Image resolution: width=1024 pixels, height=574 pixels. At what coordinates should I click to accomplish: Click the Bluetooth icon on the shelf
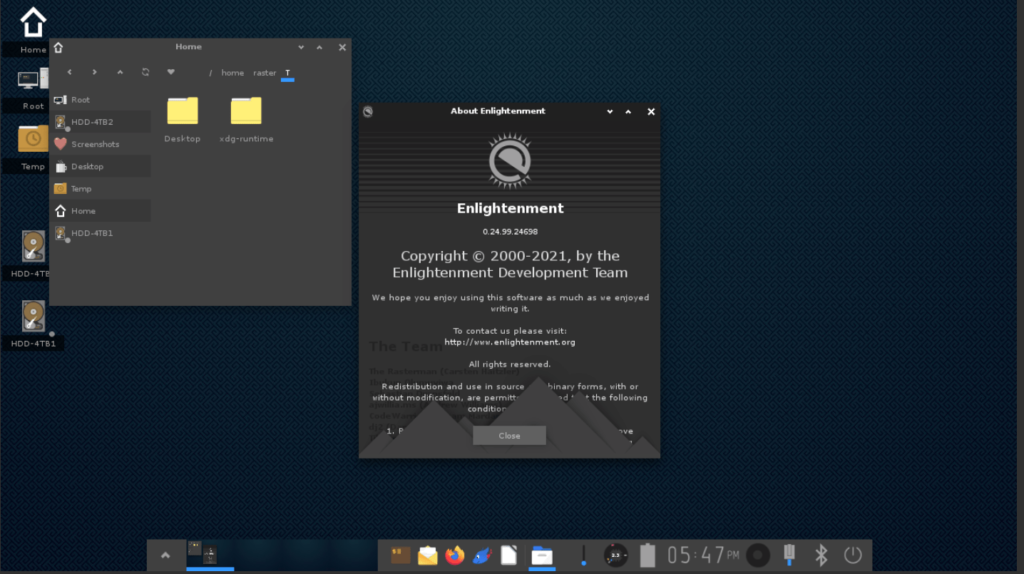(x=821, y=555)
